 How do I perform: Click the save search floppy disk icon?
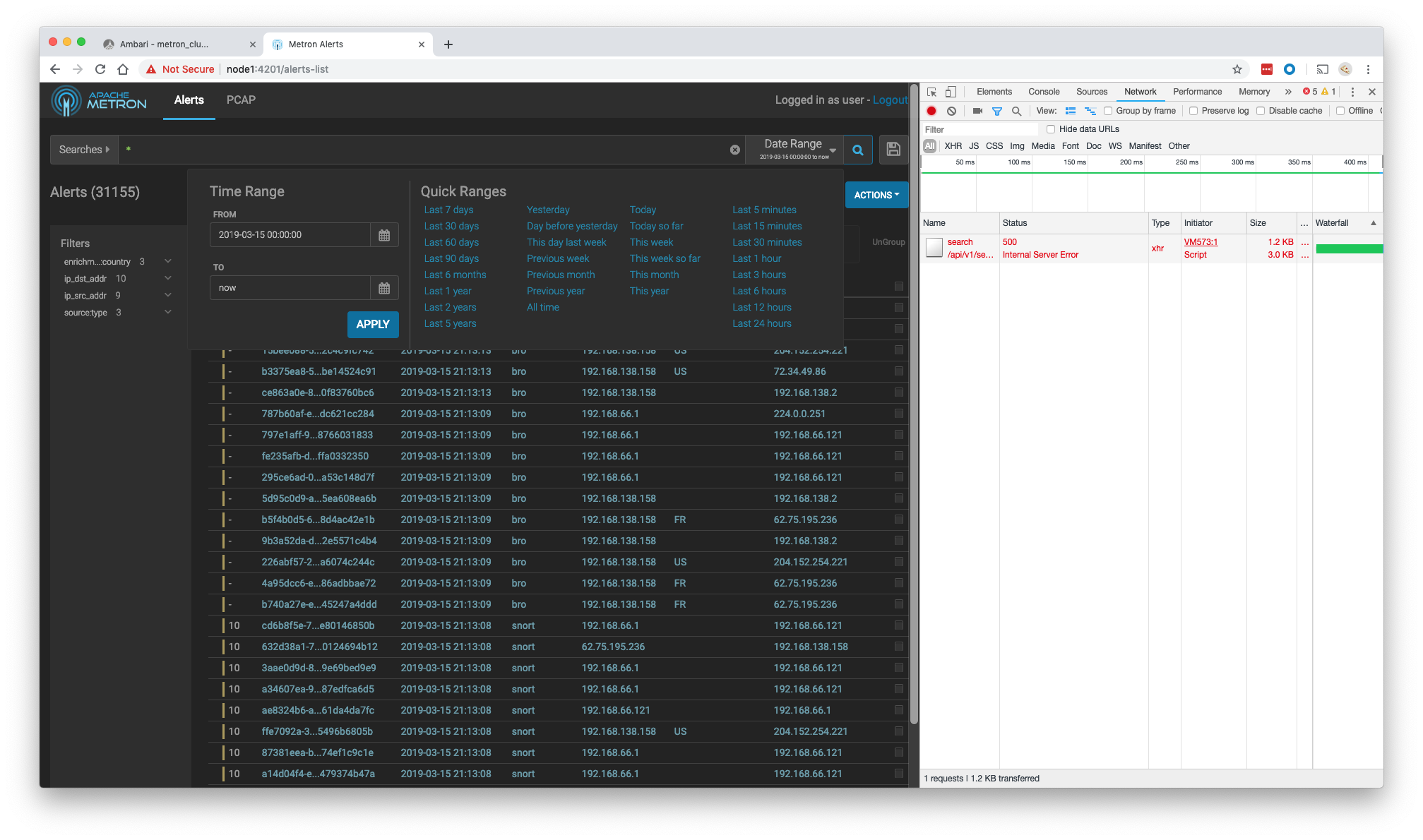pyautogui.click(x=893, y=150)
